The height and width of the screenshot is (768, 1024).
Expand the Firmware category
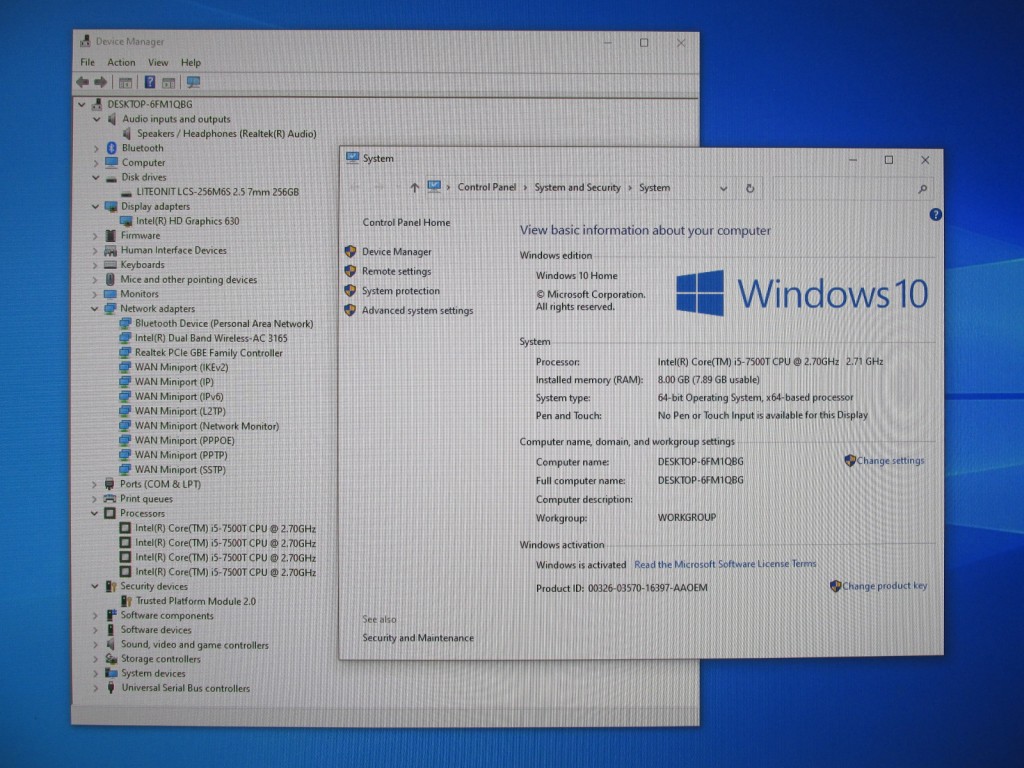(95, 236)
